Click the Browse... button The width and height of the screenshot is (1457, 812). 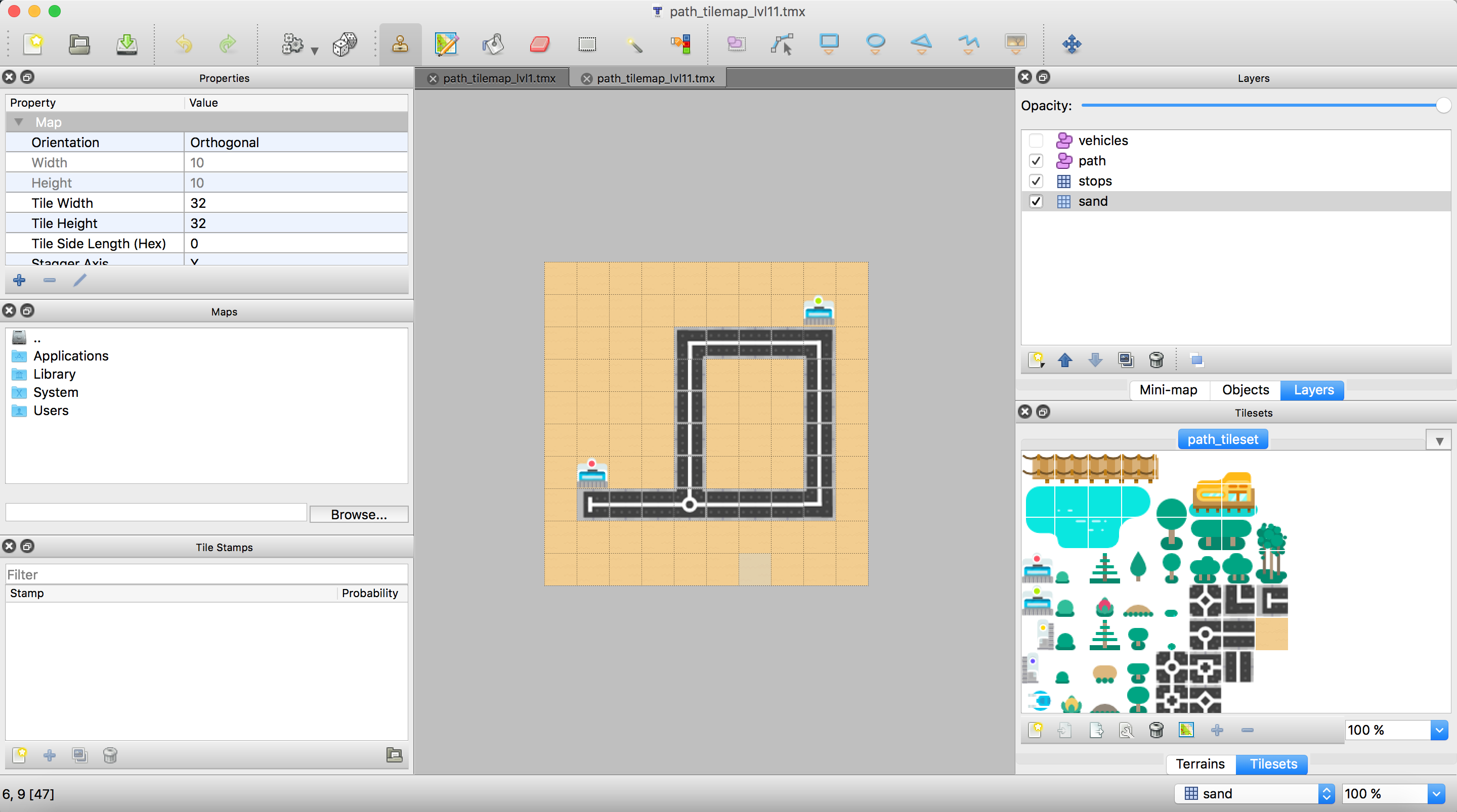359,514
